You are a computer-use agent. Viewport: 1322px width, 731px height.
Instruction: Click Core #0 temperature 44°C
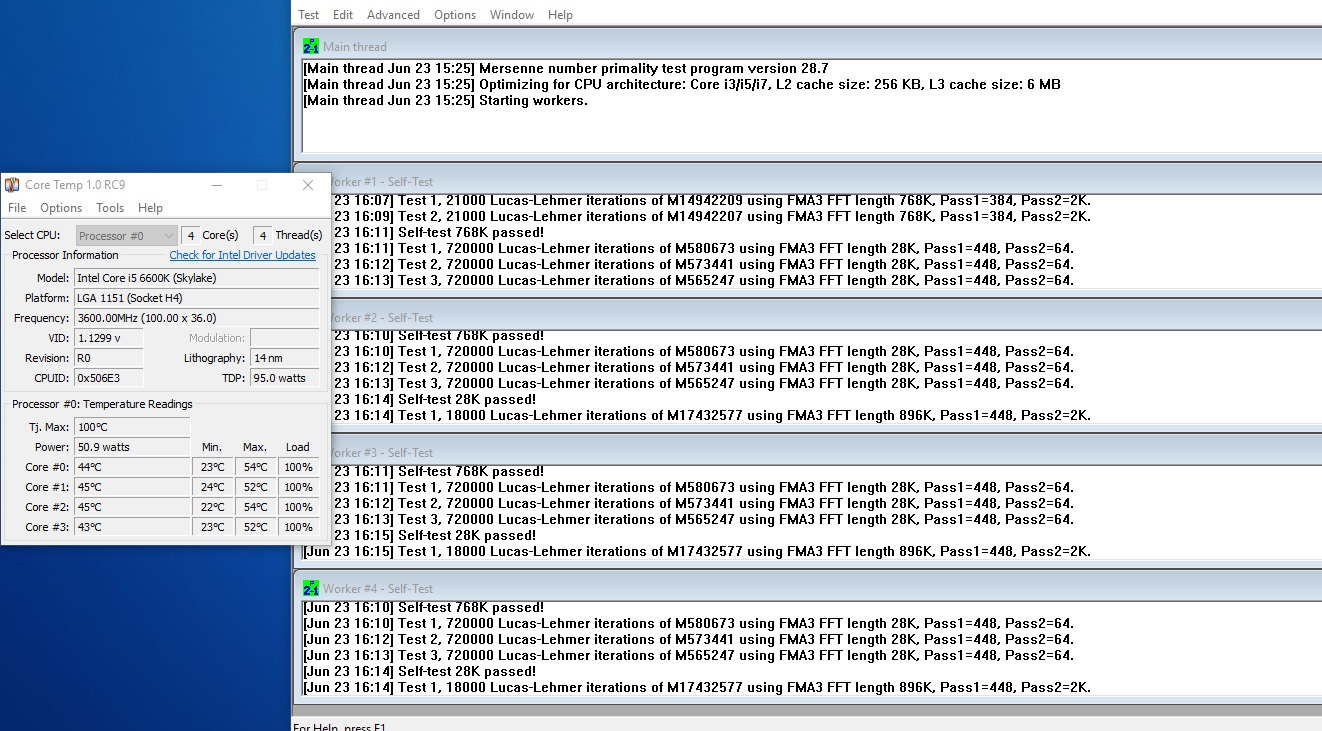(x=132, y=467)
